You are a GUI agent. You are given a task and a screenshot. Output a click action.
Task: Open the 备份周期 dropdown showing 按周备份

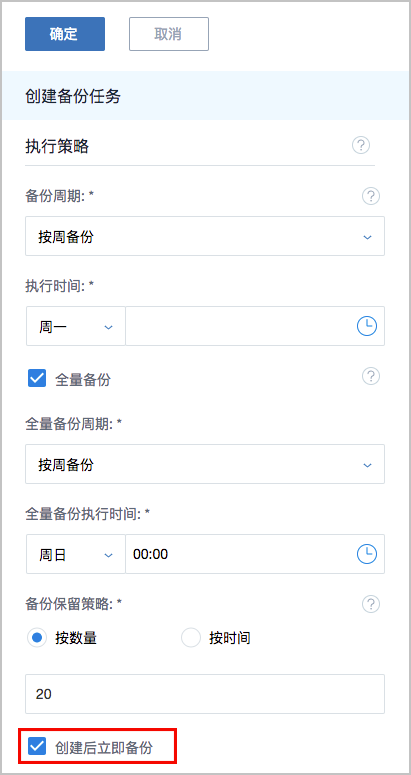[205, 236]
